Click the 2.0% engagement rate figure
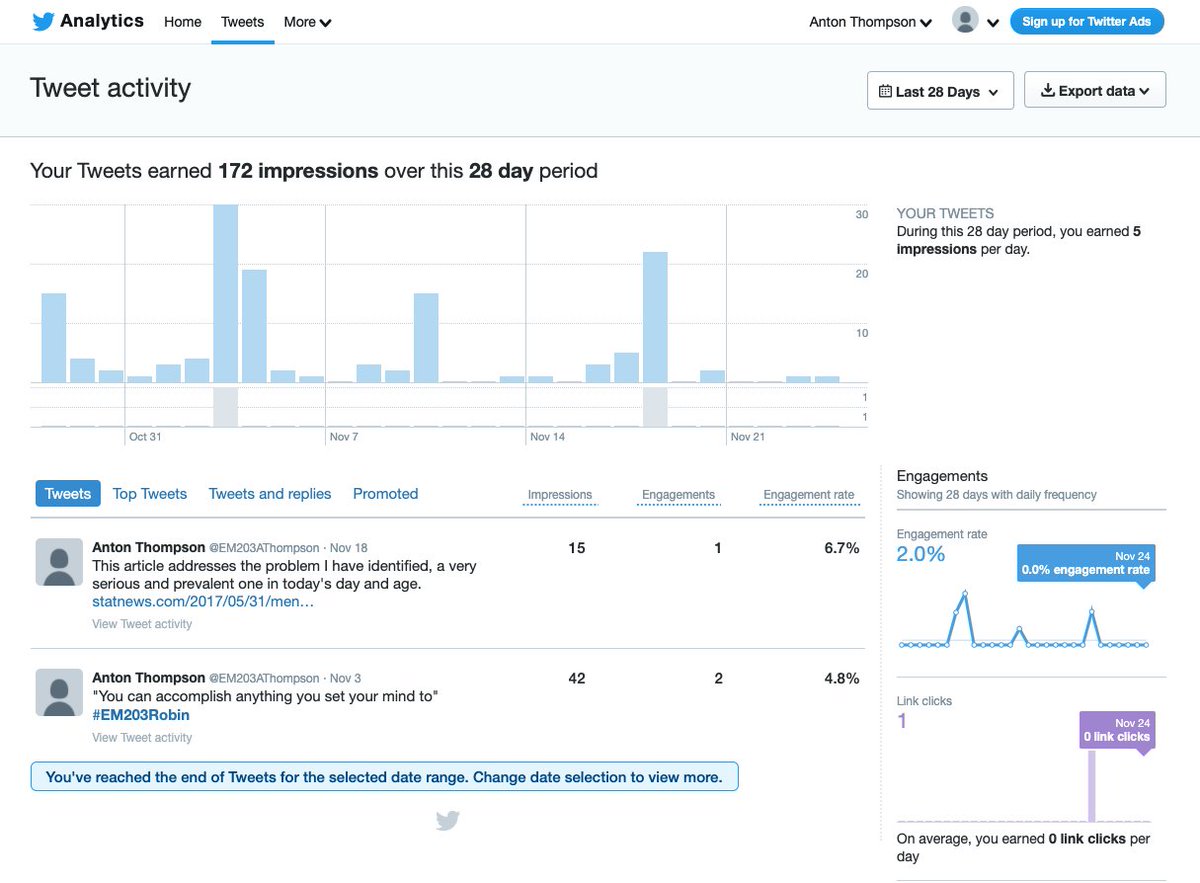This screenshot has height=883, width=1200. [x=921, y=554]
